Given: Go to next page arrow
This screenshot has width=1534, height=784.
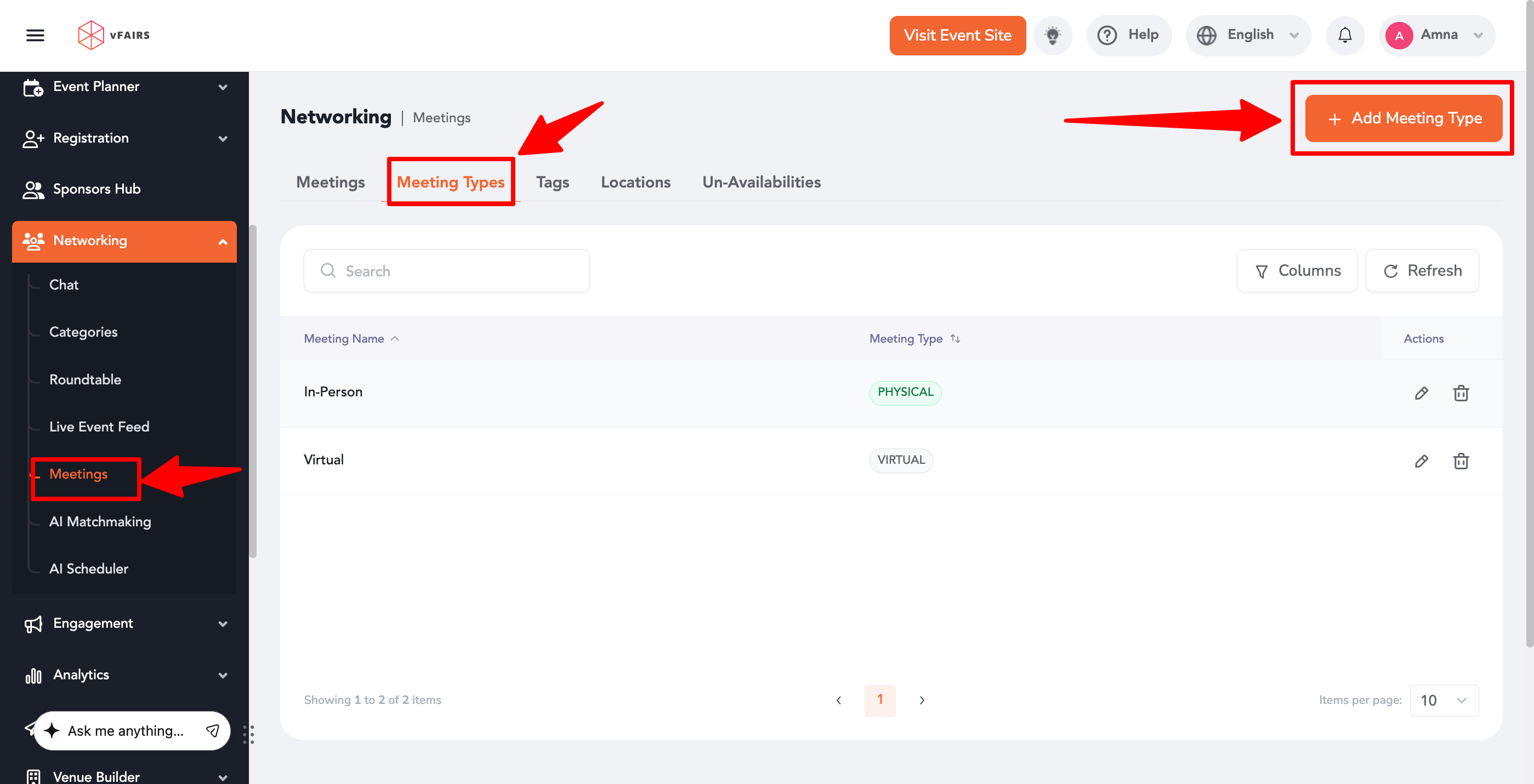Looking at the screenshot, I should [x=921, y=700].
